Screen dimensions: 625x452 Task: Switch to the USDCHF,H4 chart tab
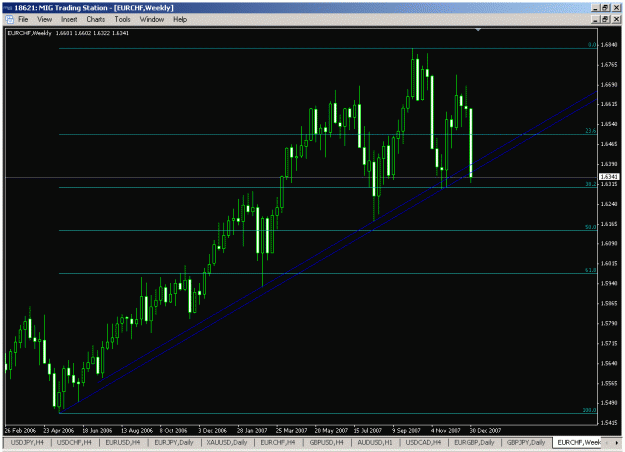[74, 442]
